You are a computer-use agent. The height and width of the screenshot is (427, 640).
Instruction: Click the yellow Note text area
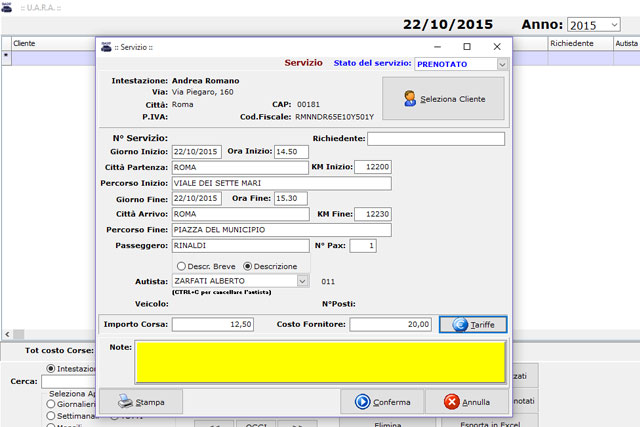pyautogui.click(x=321, y=363)
